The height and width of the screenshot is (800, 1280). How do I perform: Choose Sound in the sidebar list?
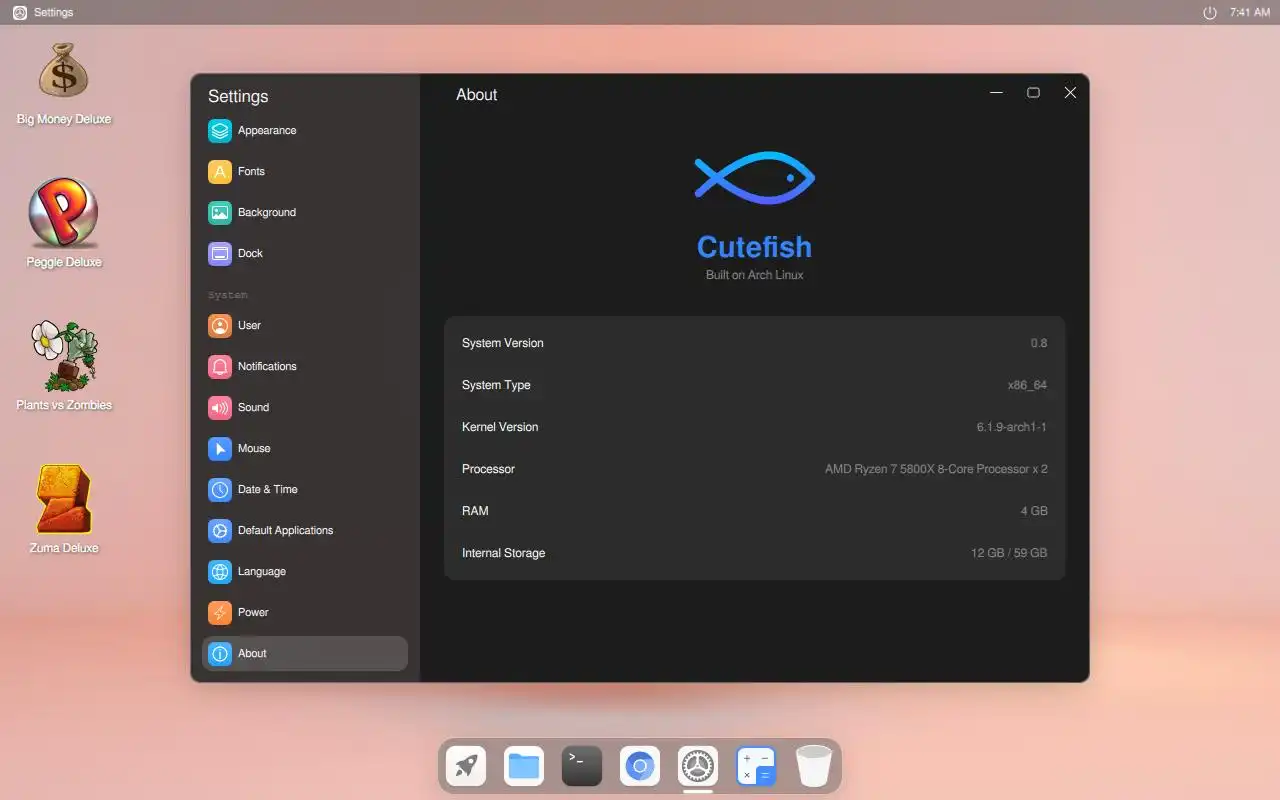[253, 408]
